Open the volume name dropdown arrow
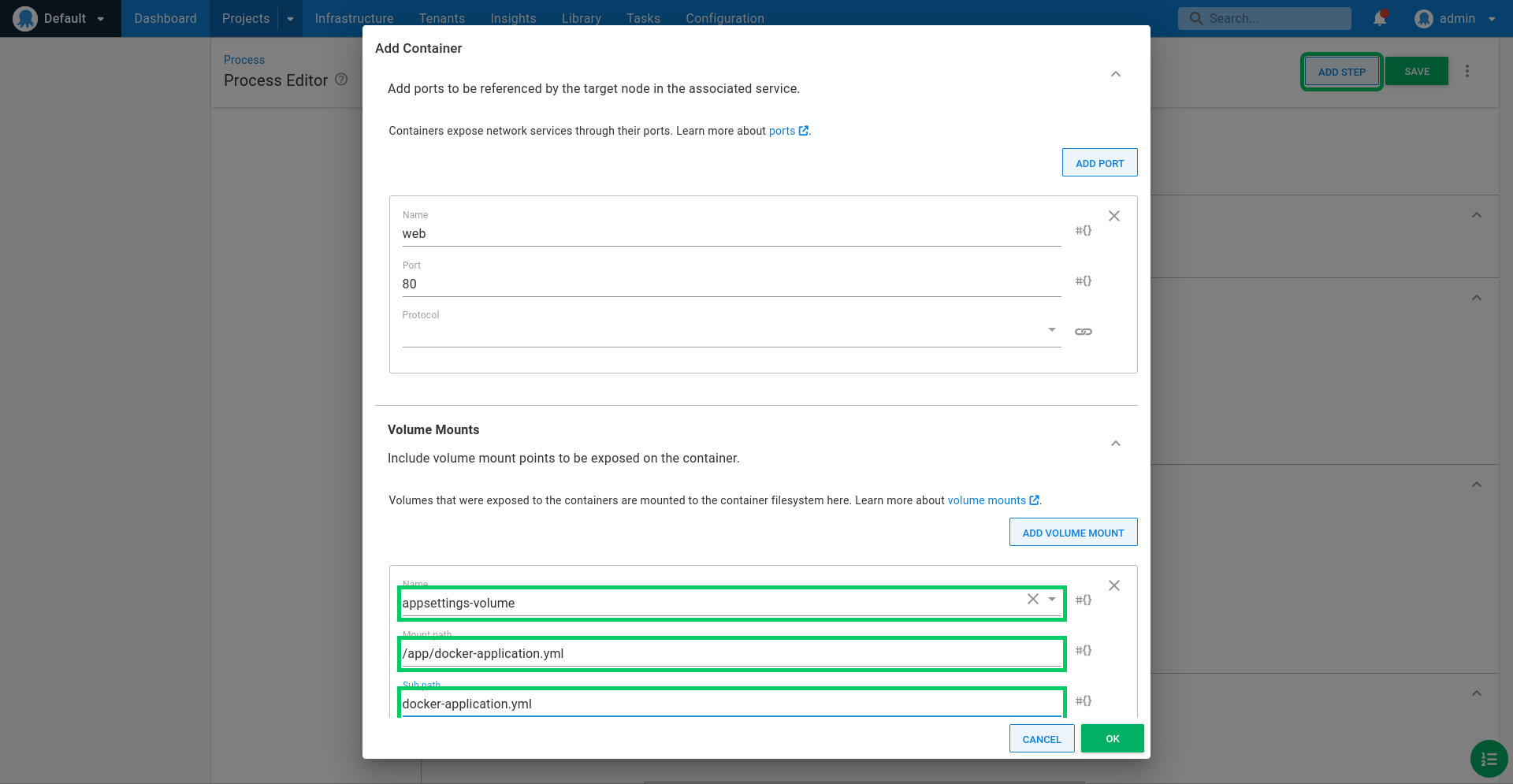The width and height of the screenshot is (1513, 784). pos(1052,599)
